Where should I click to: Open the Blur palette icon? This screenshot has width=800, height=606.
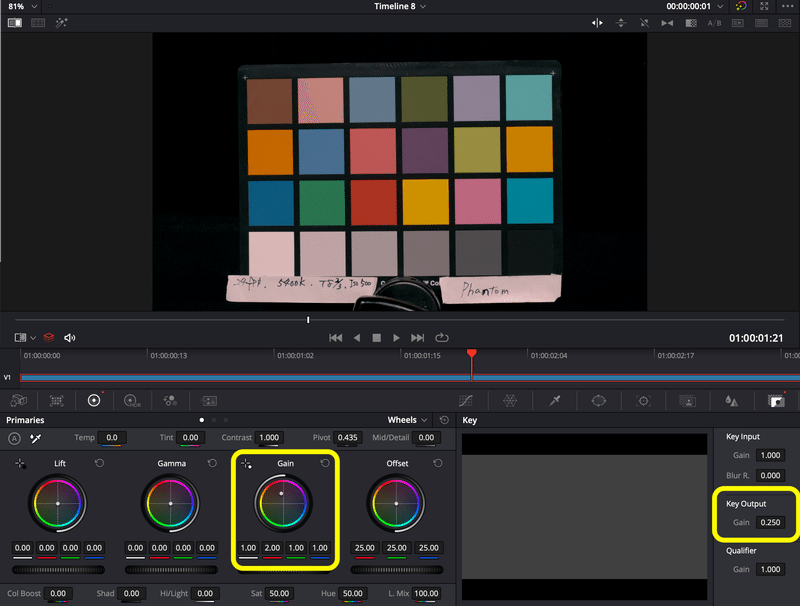coord(732,401)
